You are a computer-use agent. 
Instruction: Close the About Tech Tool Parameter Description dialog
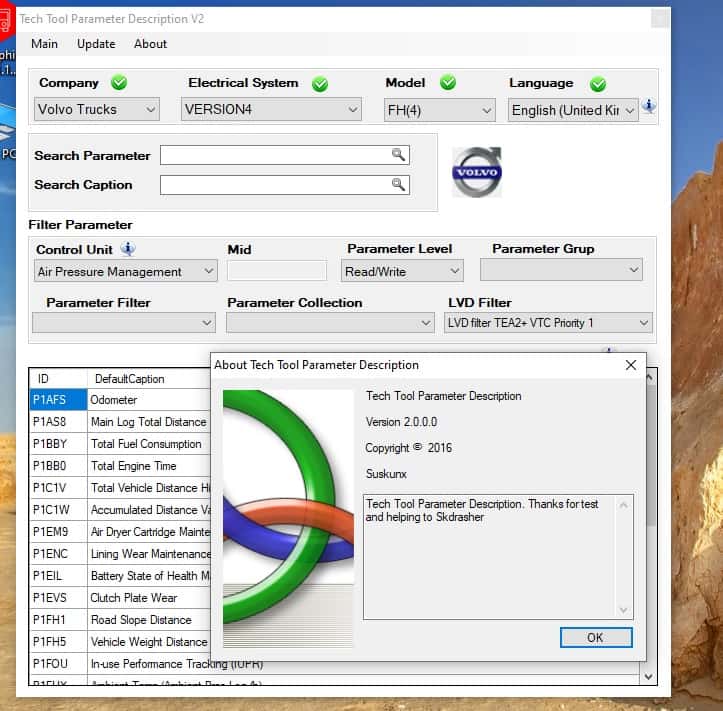tap(631, 365)
